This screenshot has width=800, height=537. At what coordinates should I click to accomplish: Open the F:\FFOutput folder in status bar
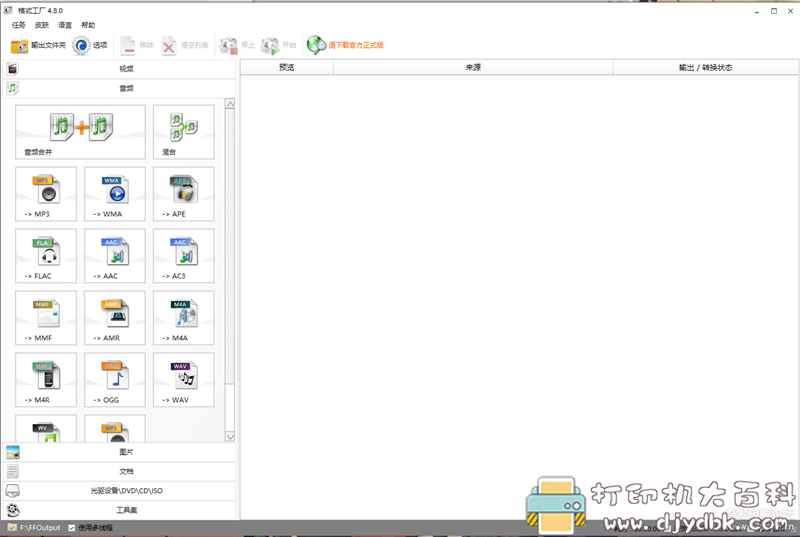tap(34, 528)
